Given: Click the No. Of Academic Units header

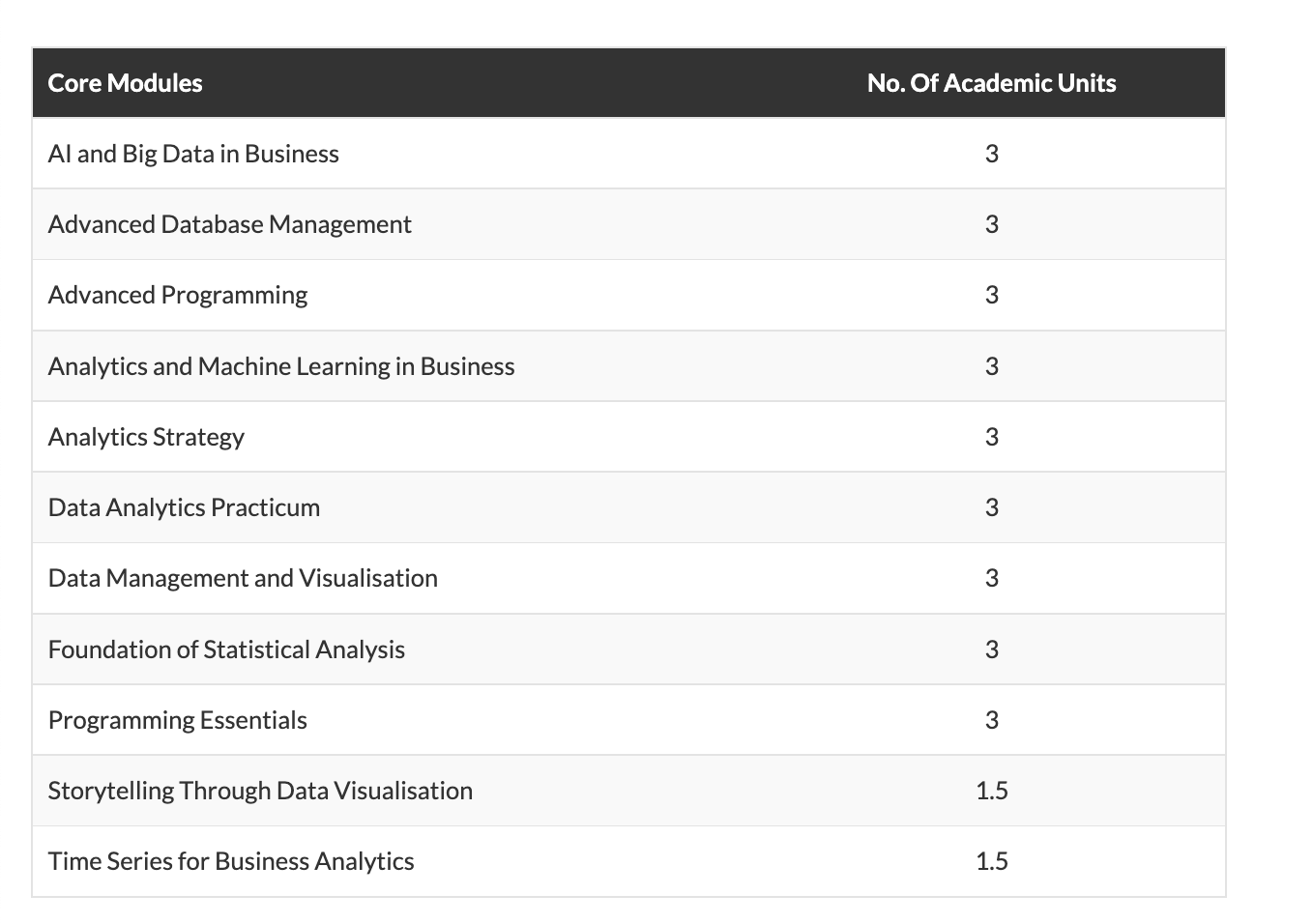Looking at the screenshot, I should (991, 83).
